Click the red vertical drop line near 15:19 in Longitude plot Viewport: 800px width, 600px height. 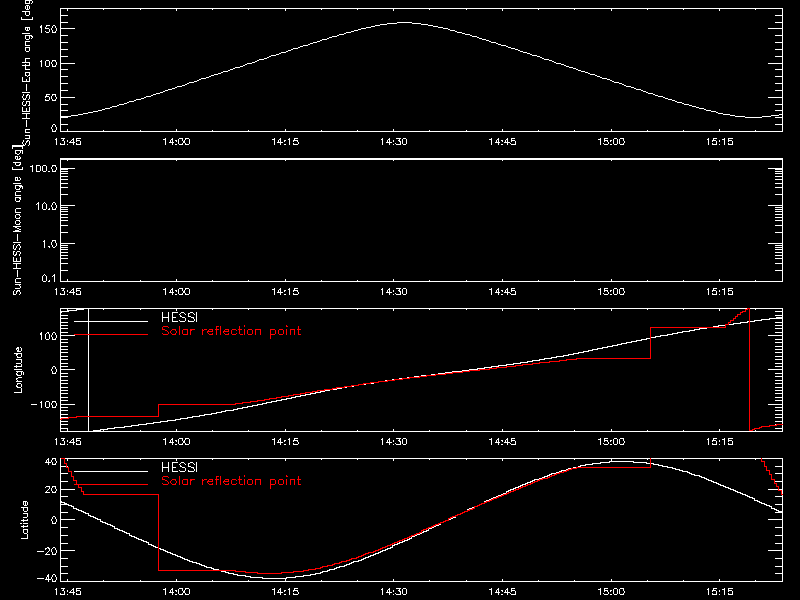coord(749,369)
